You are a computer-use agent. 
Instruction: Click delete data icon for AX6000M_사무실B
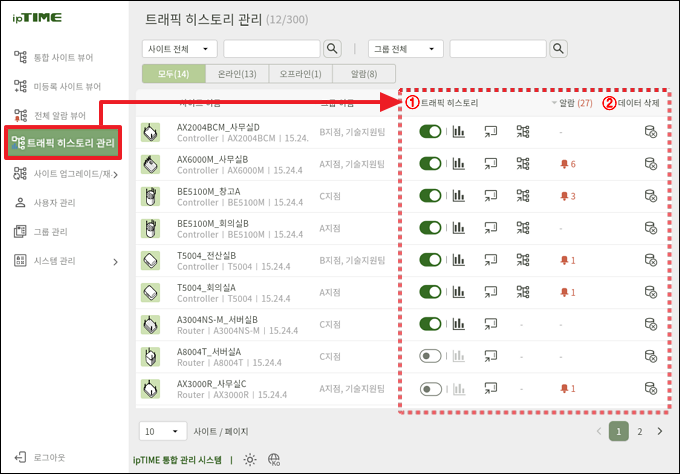(650, 163)
